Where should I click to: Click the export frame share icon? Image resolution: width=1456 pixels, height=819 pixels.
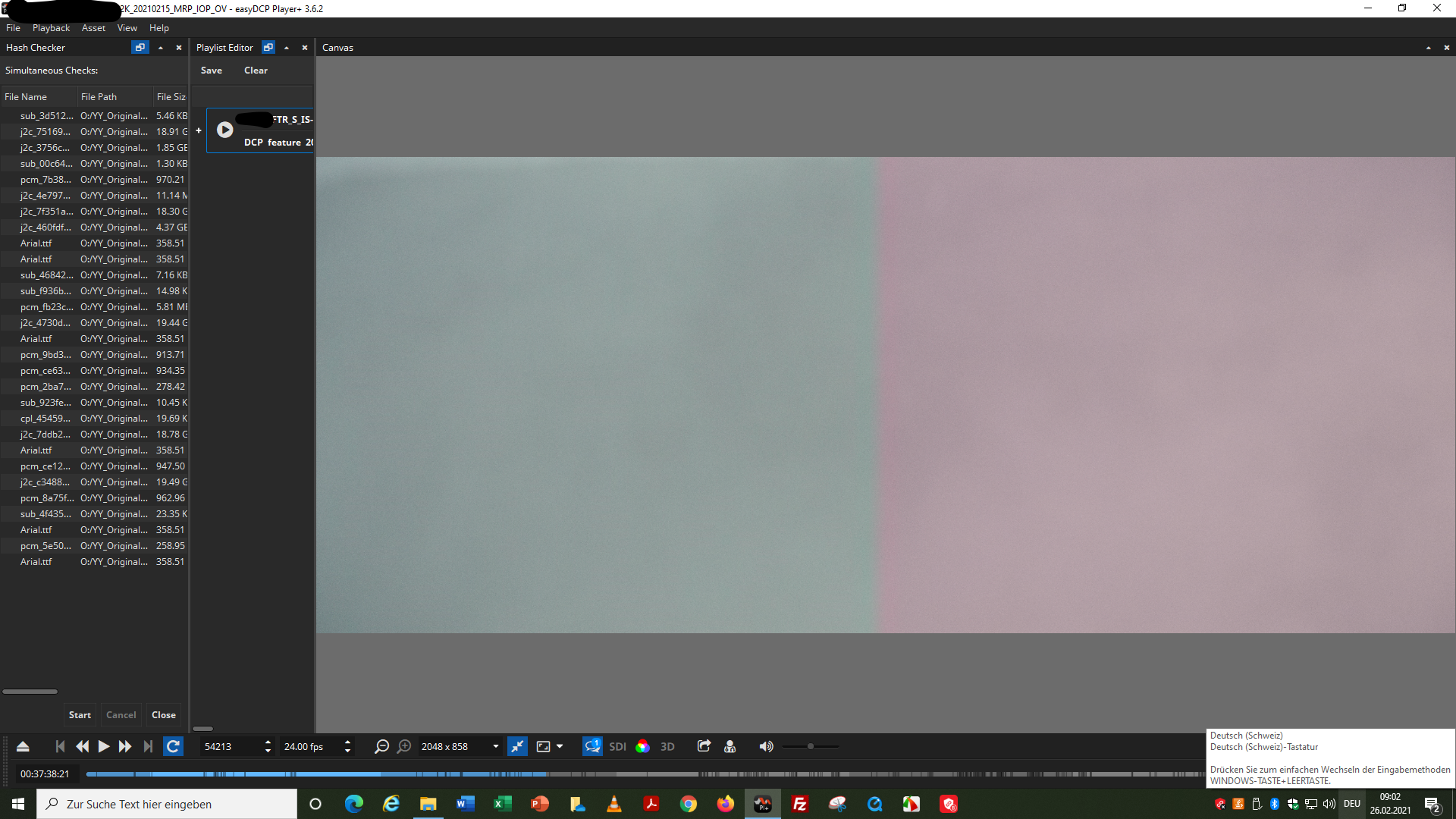pyautogui.click(x=704, y=746)
